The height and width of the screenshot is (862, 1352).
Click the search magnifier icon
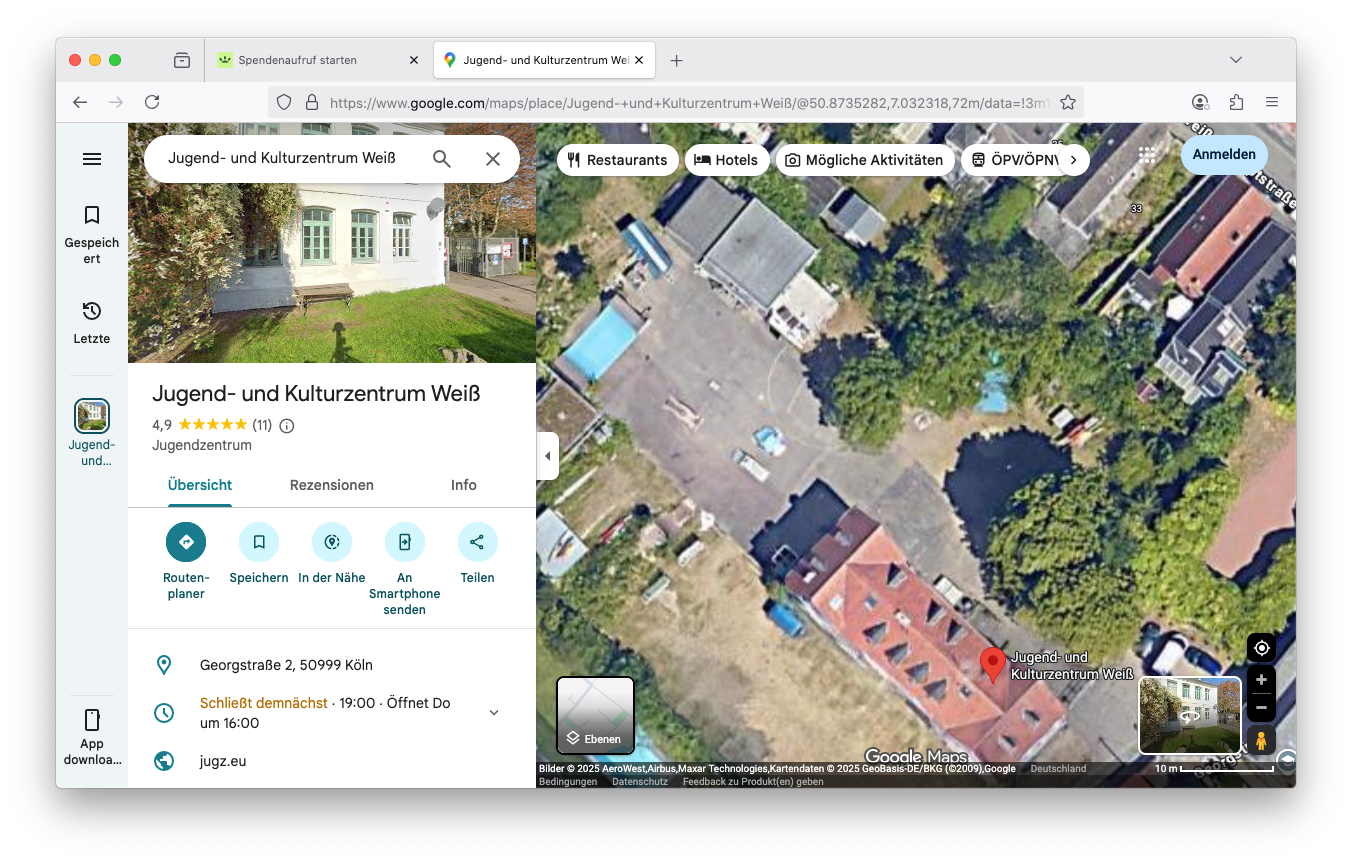[x=442, y=159]
